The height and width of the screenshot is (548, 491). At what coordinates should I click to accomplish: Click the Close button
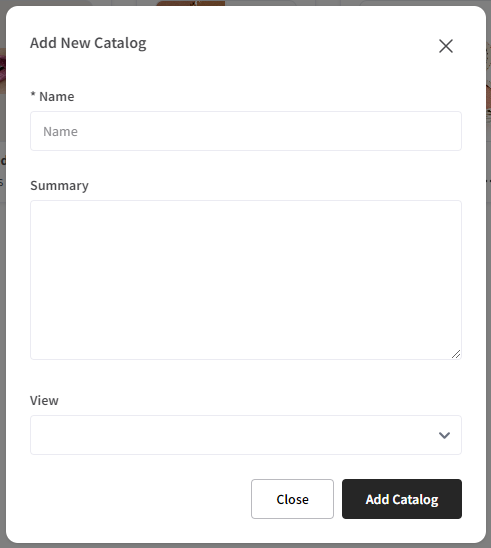tap(292, 499)
